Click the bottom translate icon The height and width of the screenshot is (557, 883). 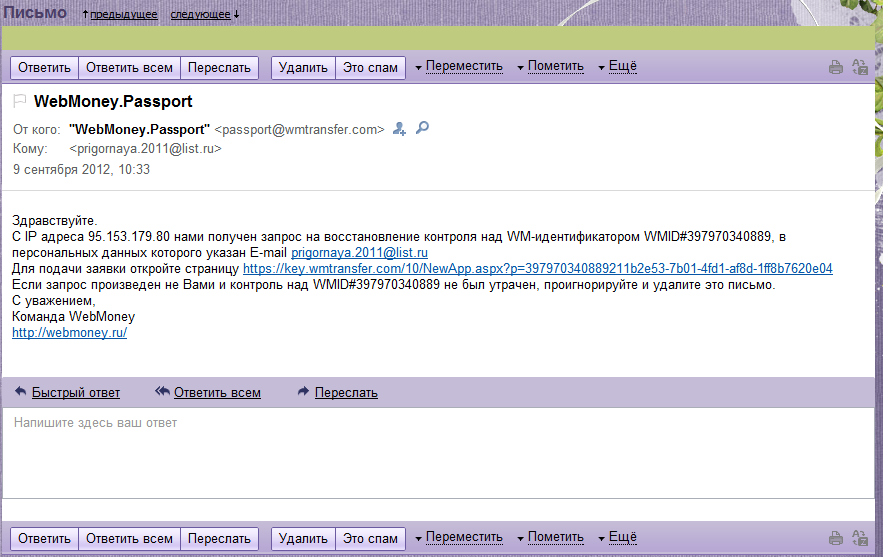[x=860, y=538]
